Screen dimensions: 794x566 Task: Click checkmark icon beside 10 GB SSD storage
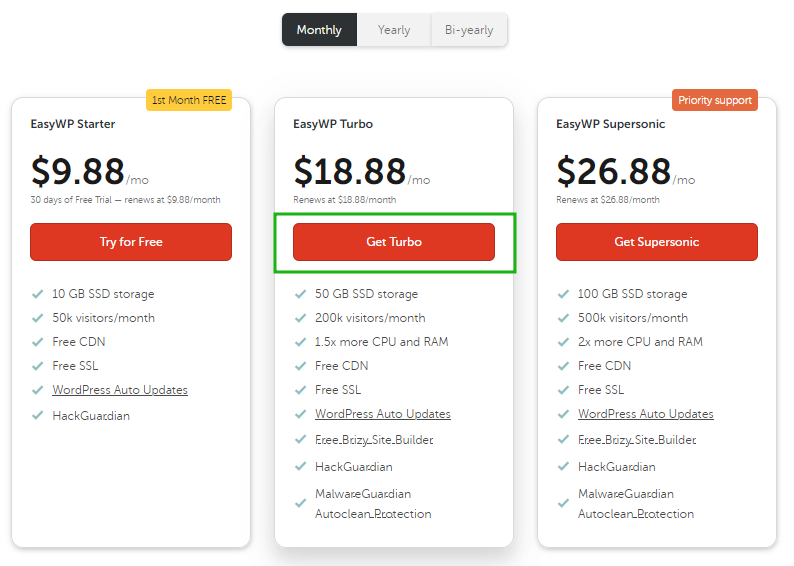[x=37, y=294]
